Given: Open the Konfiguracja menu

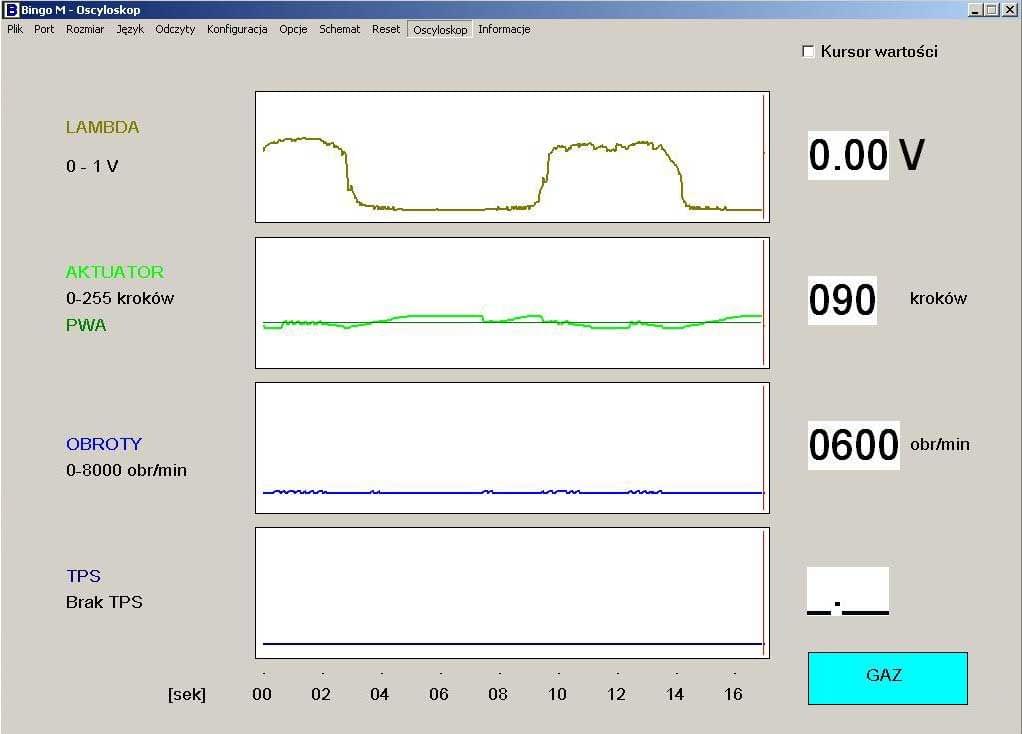Looking at the screenshot, I should click(x=237, y=29).
